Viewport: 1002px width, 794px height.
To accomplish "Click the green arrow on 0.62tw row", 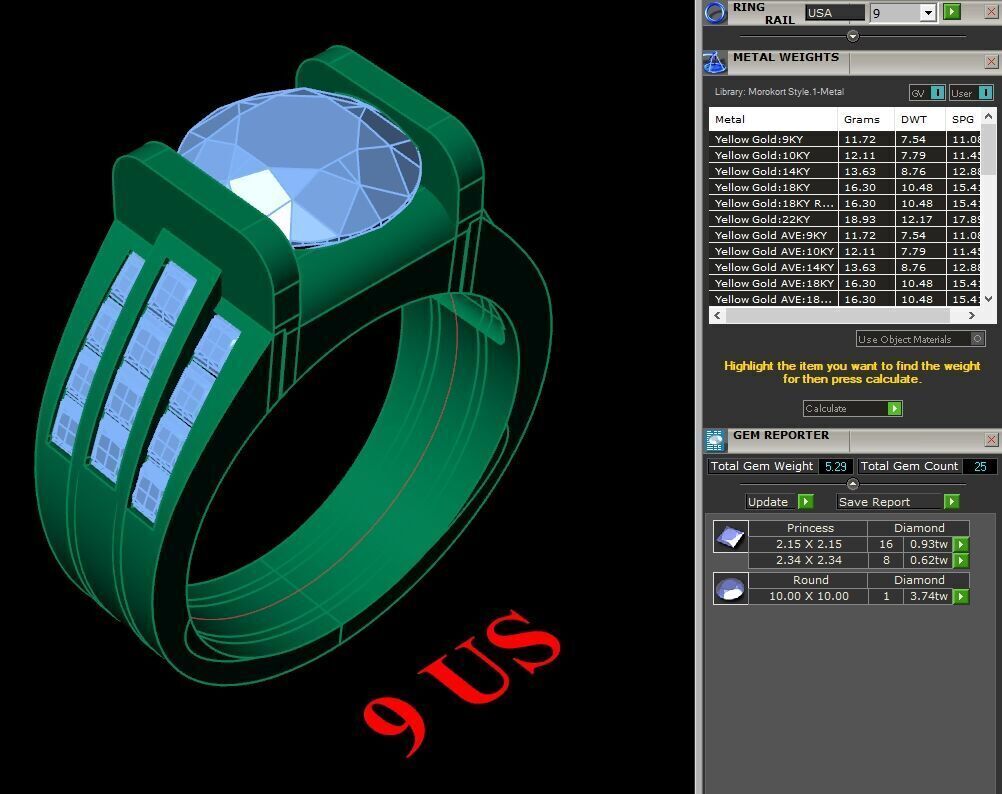I will point(961,560).
